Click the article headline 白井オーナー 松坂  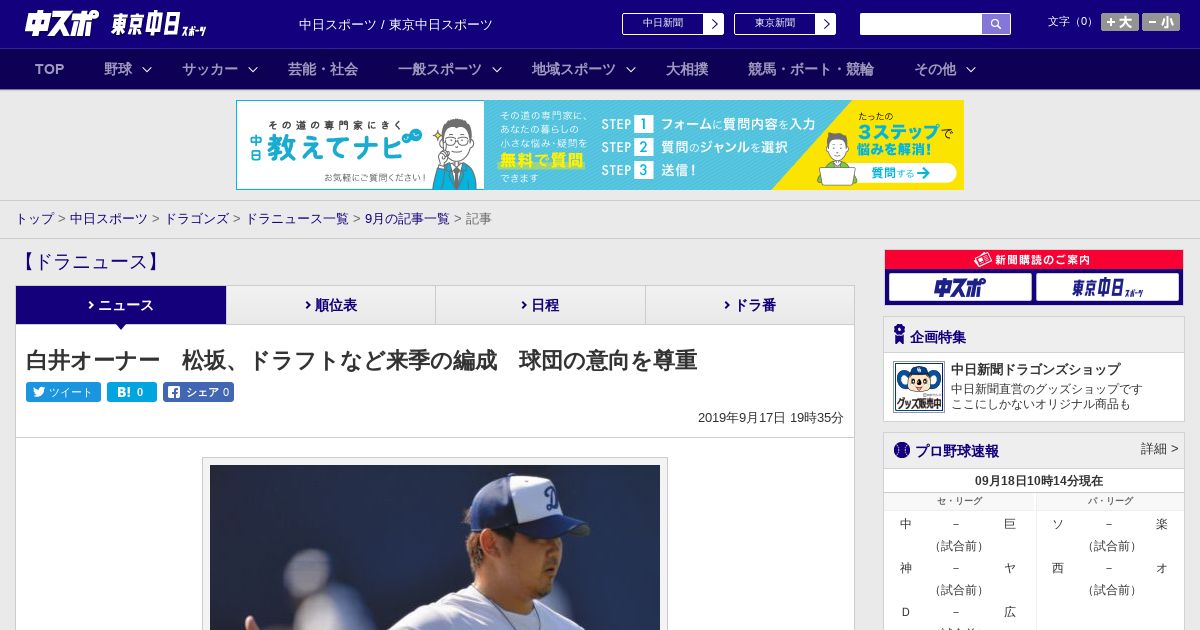pos(361,360)
